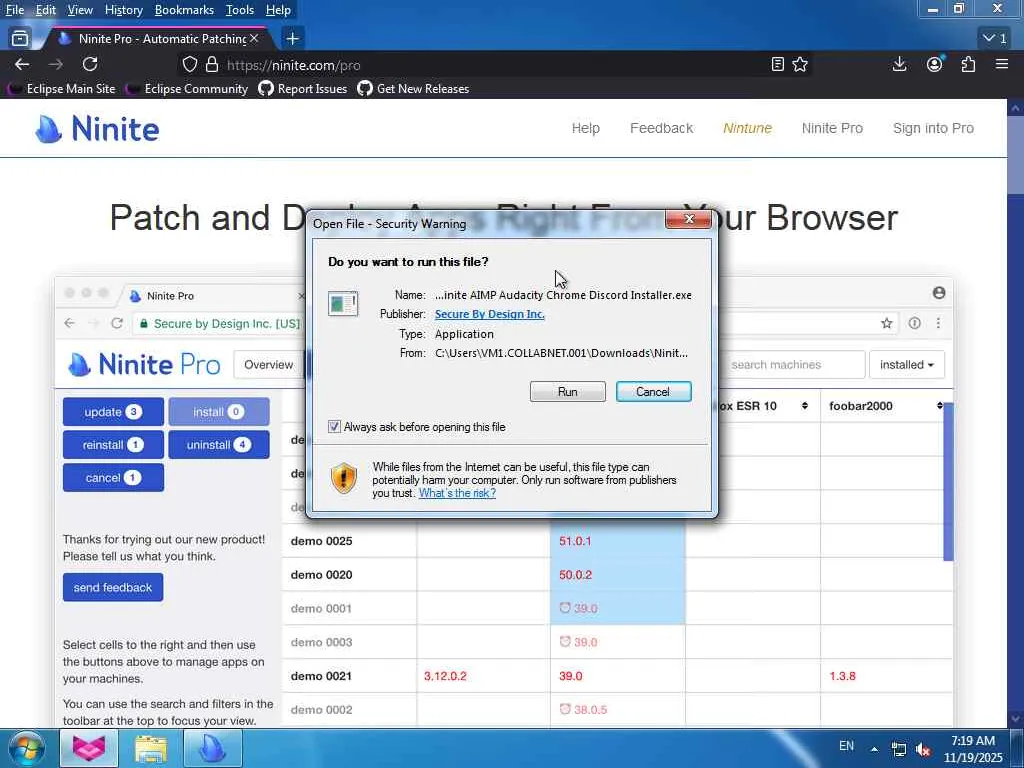Close the Ninite Pro tab
This screenshot has width=1024, height=768.
tap(254, 39)
